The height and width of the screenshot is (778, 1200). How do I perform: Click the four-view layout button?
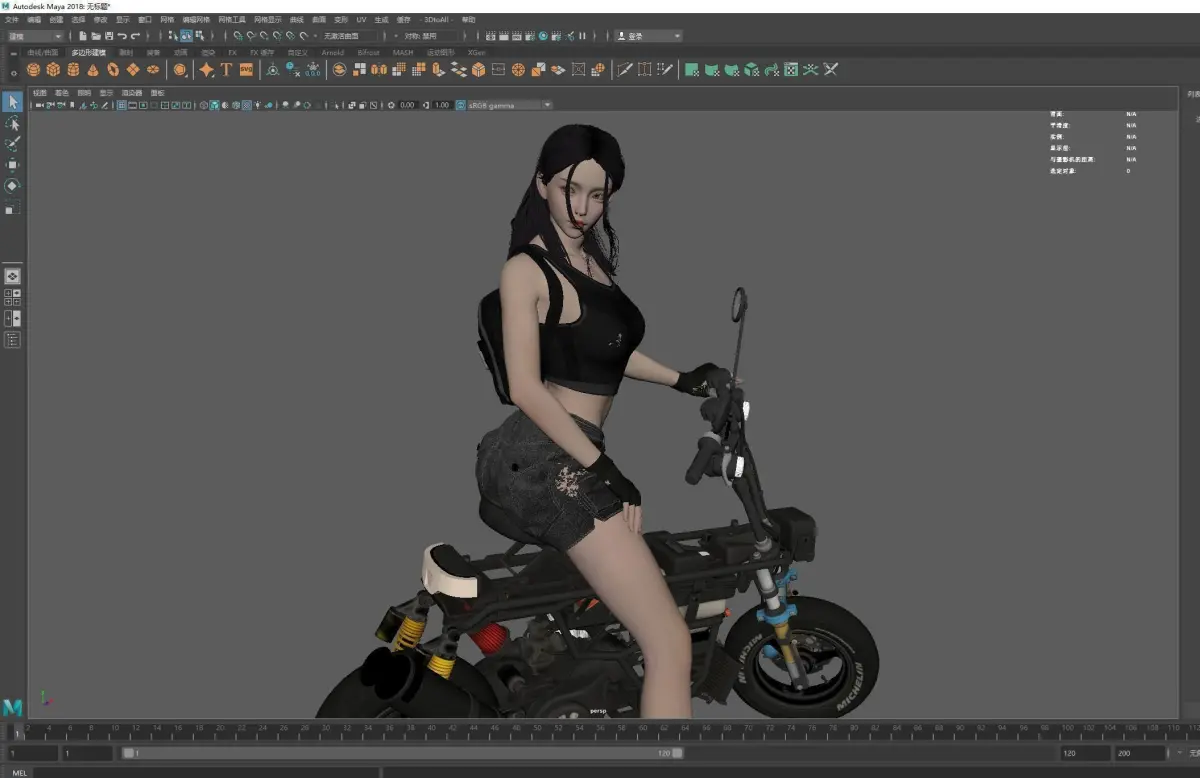(x=12, y=297)
